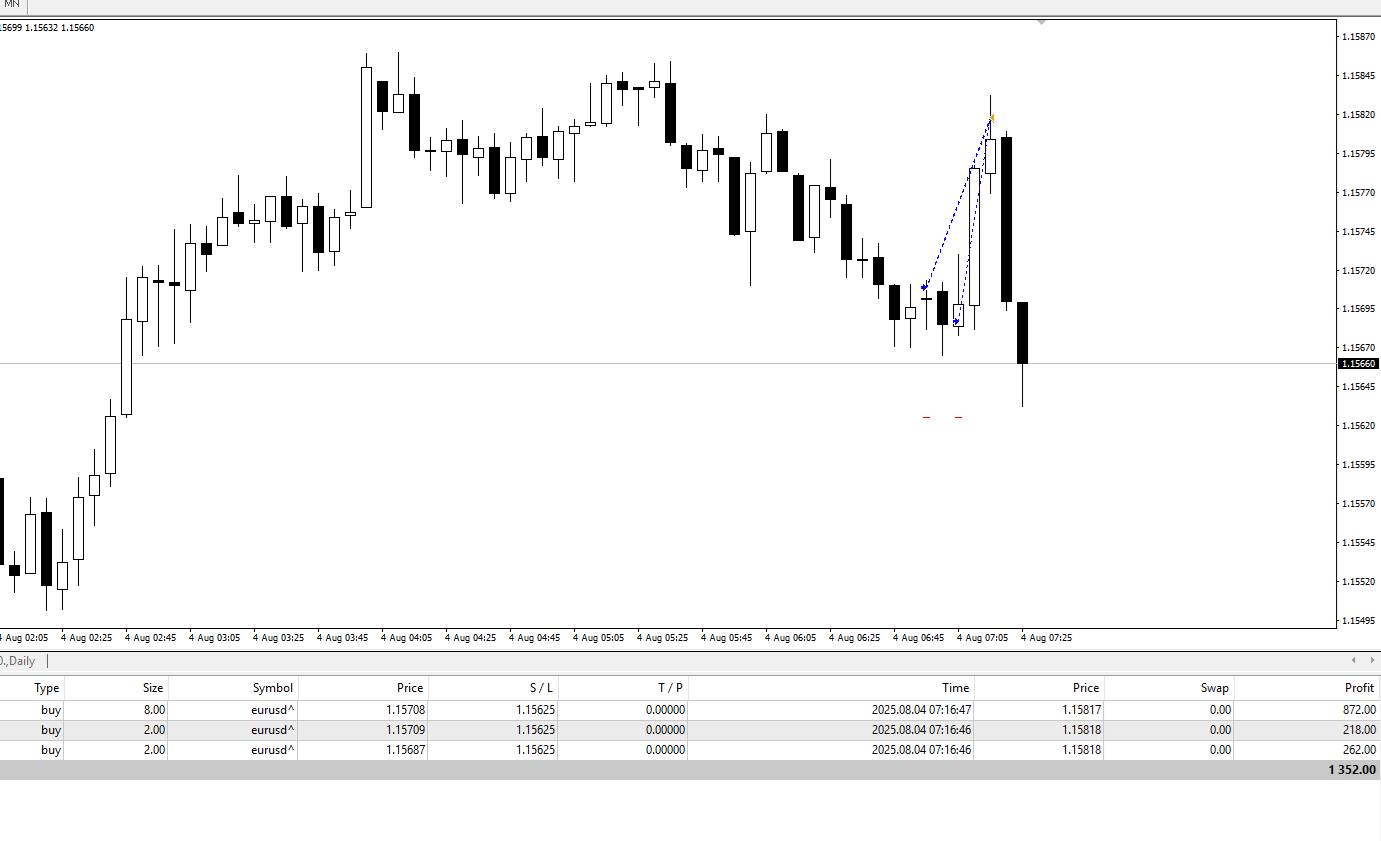Image resolution: width=1381 pixels, height=841 pixels.
Task: Sort trades by Profit column header
Action: tap(1359, 688)
